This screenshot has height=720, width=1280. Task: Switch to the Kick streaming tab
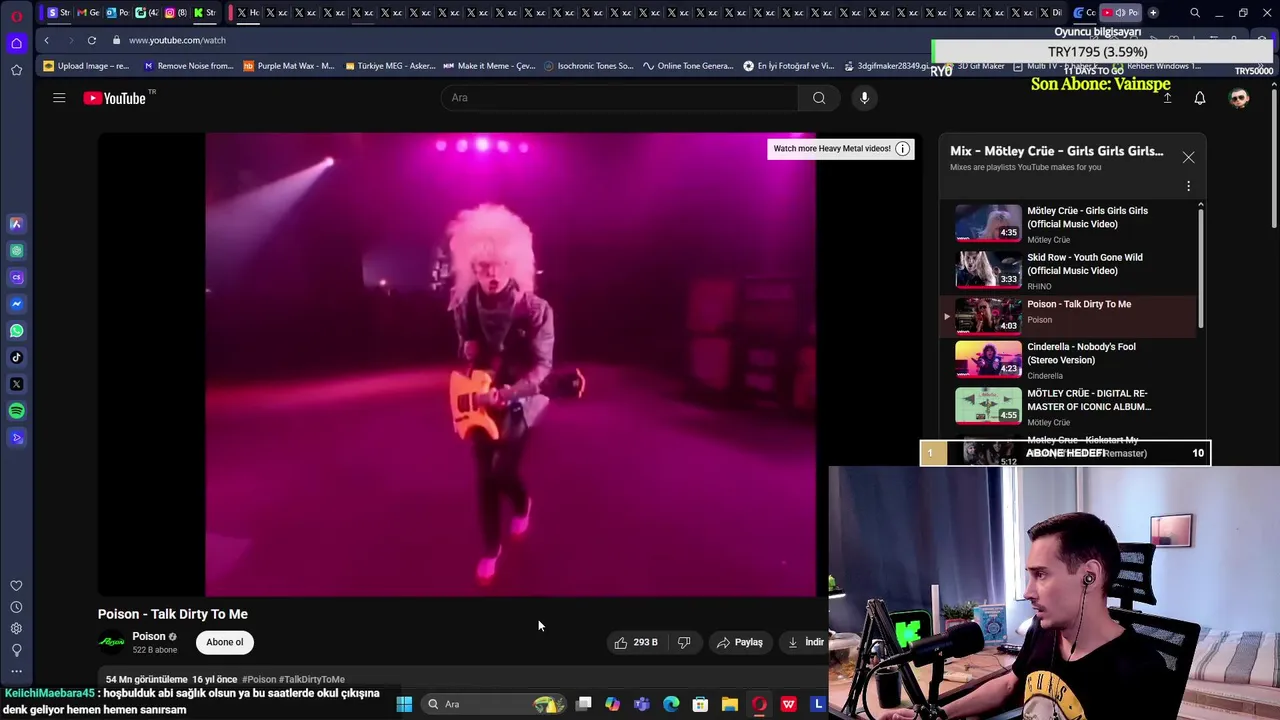(x=204, y=13)
